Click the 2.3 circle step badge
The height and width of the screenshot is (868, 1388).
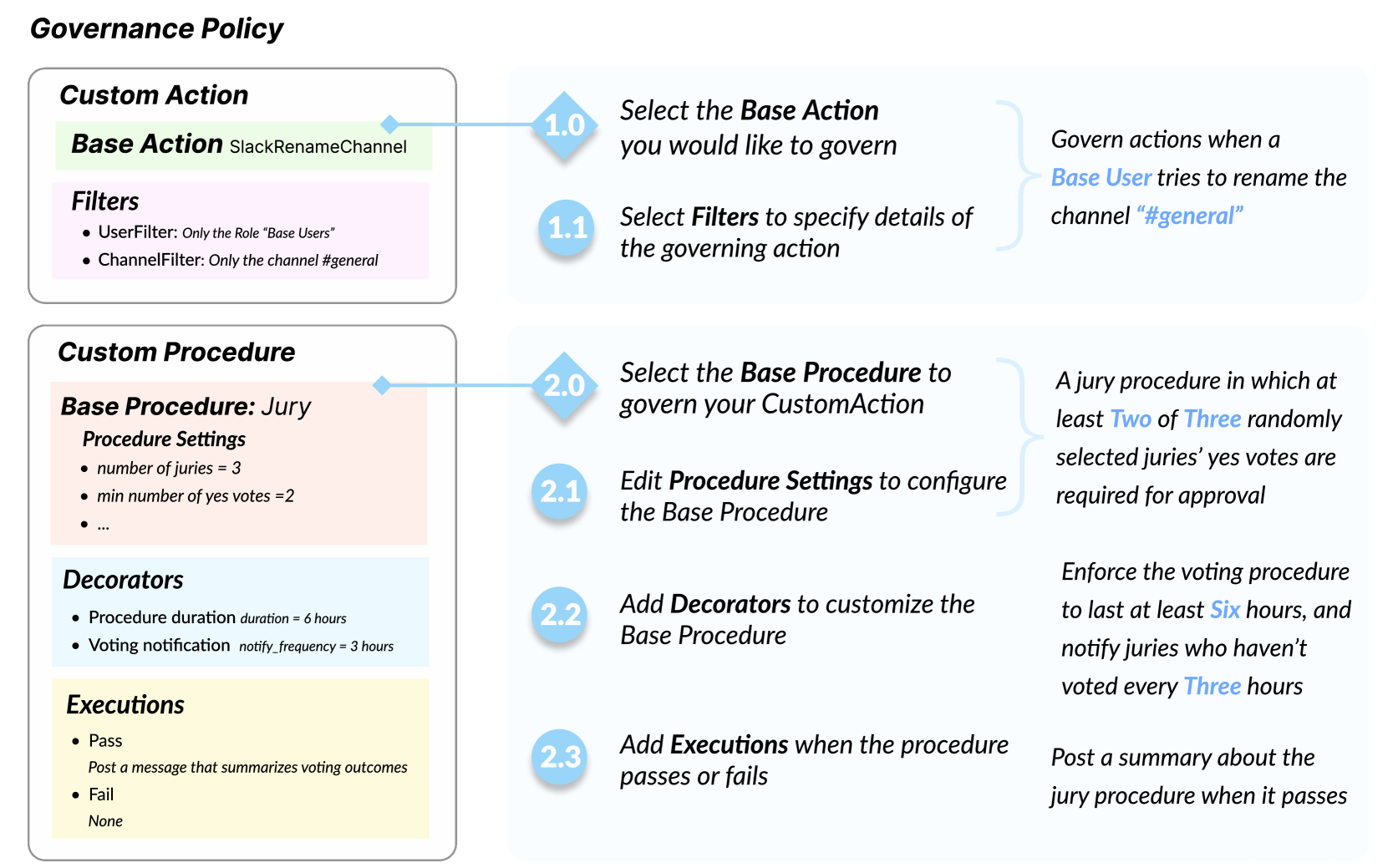click(x=560, y=757)
